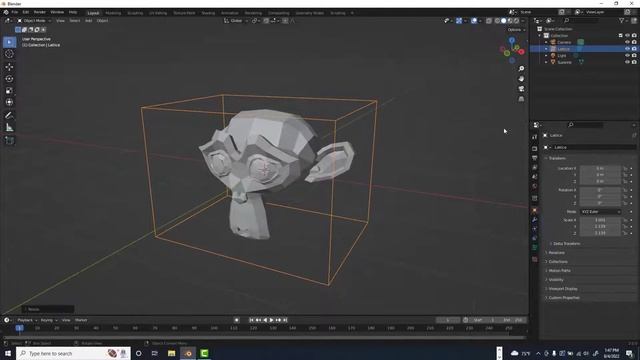The height and width of the screenshot is (360, 640).
Task: Open the Output properties tab
Action: coord(535,158)
